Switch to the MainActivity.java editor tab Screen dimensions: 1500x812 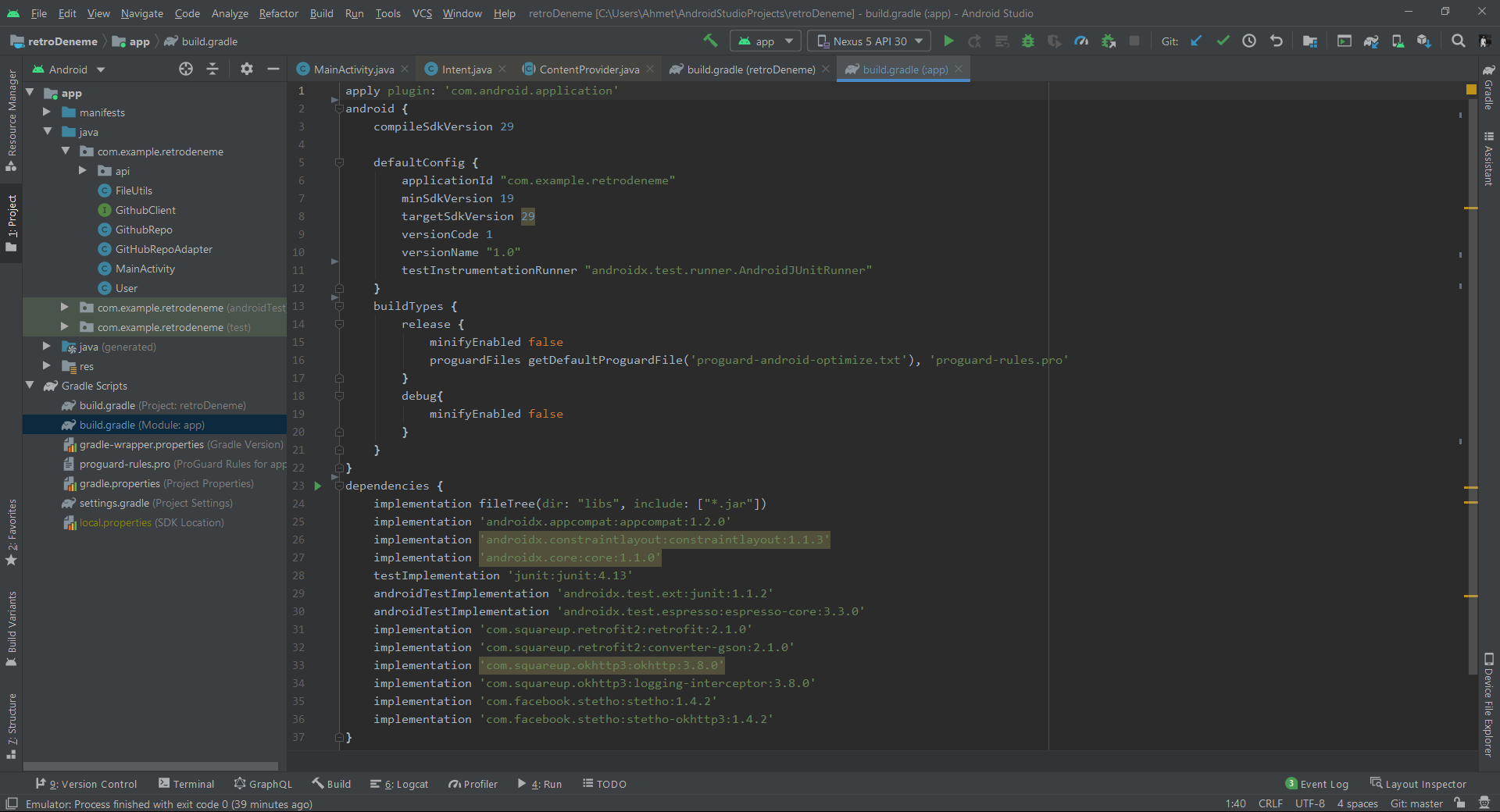click(353, 69)
